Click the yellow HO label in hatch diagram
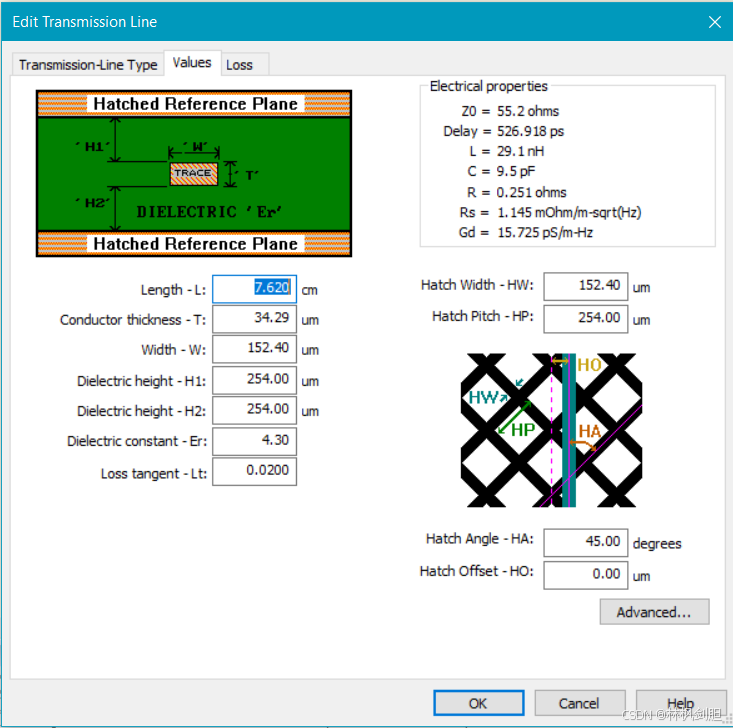This screenshot has height=728, width=733. (589, 365)
